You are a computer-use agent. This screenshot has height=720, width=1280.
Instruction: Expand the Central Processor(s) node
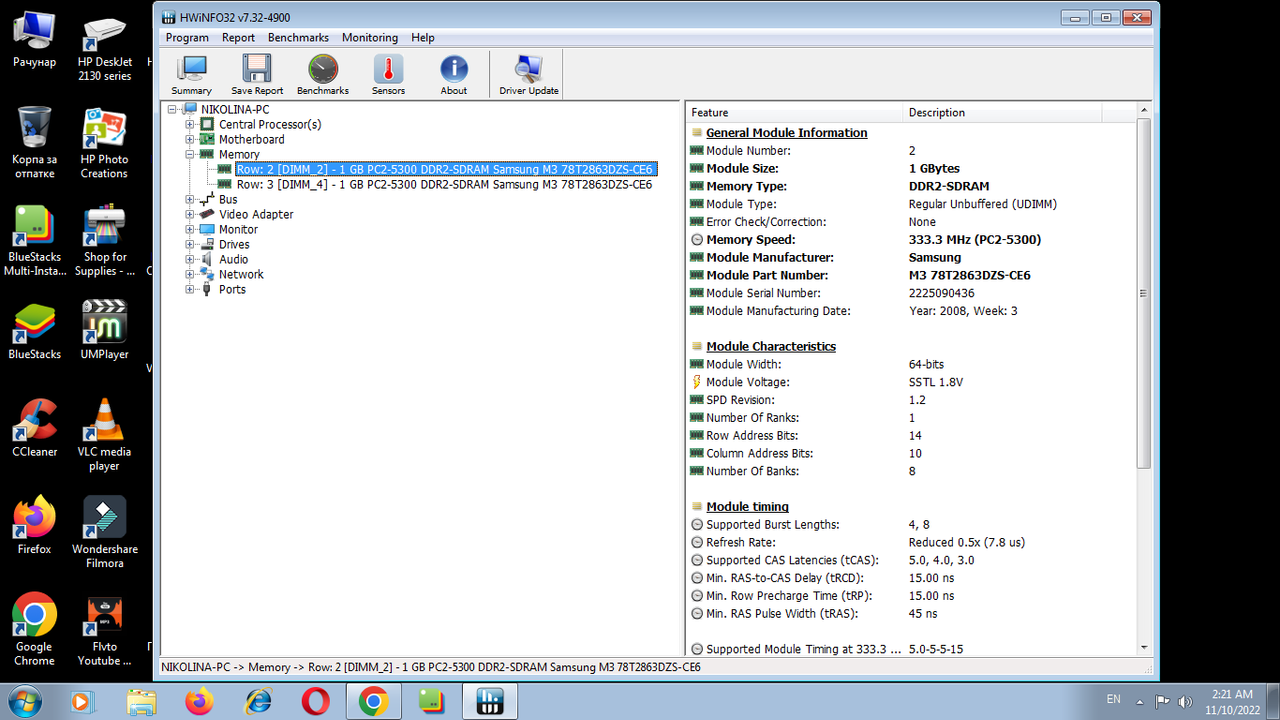pos(190,125)
